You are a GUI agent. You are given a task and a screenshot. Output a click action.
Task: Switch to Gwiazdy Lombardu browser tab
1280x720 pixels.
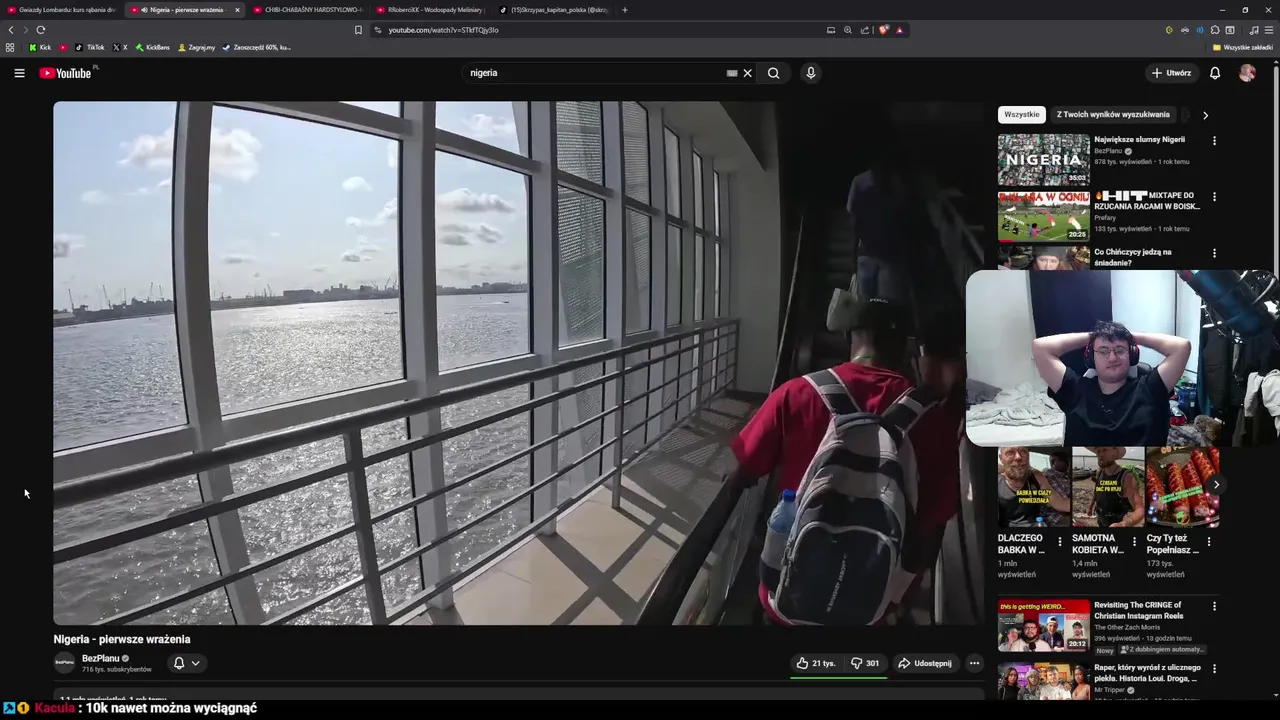point(61,10)
